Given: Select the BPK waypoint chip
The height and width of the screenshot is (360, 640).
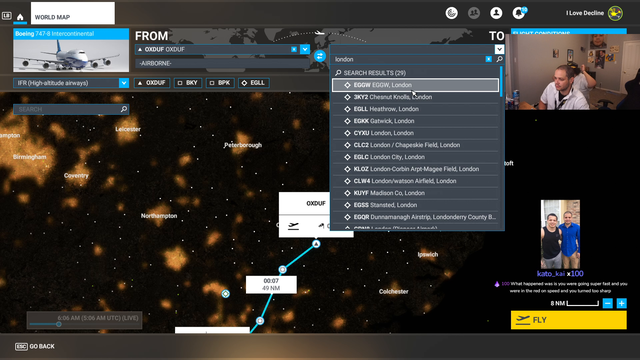Looking at the screenshot, I should click(220, 83).
